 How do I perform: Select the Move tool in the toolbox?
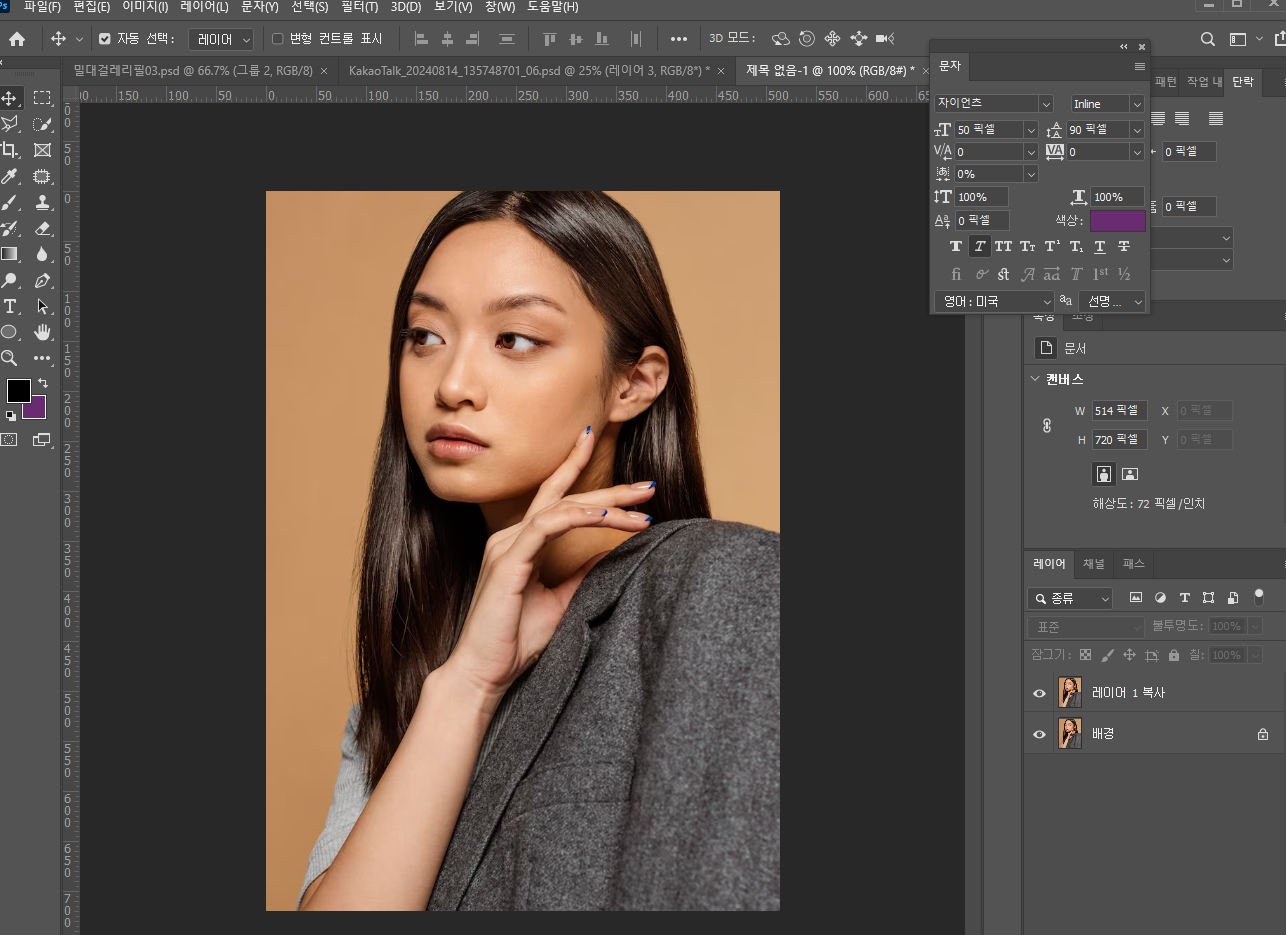point(10,98)
